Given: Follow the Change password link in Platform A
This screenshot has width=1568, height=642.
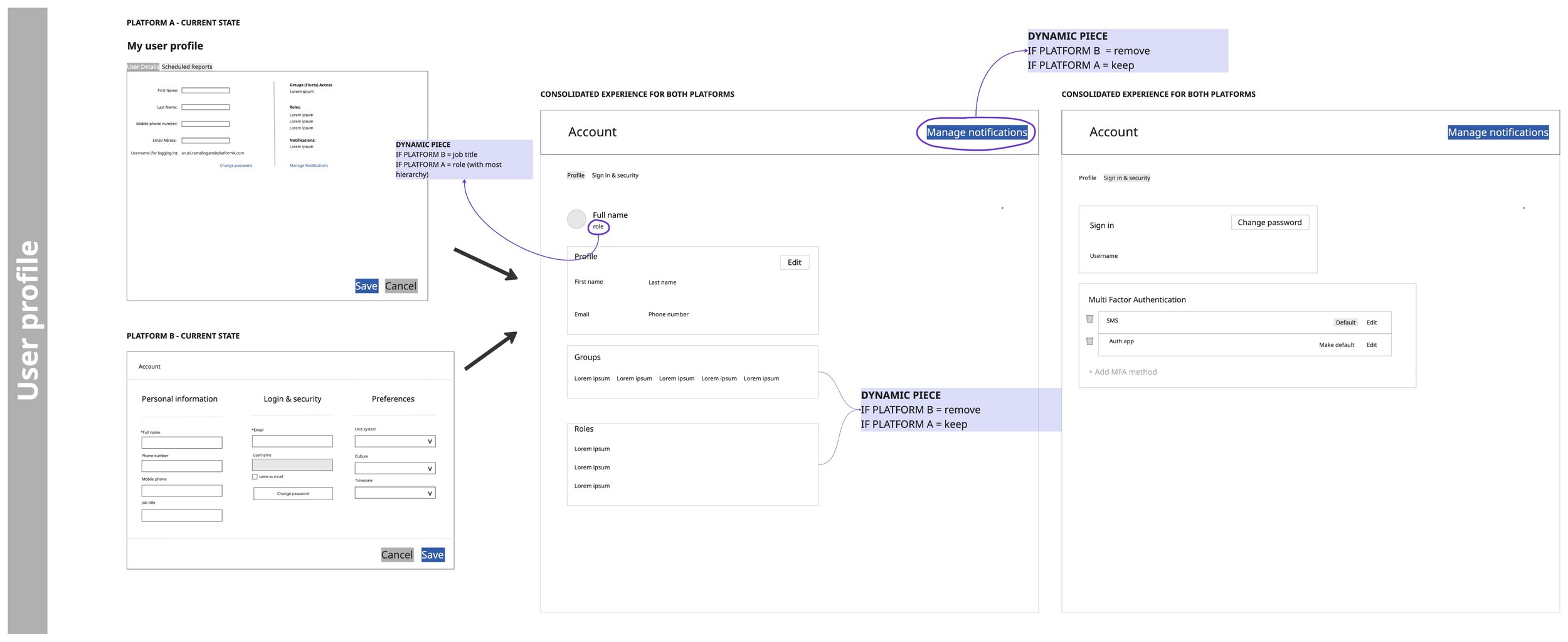Looking at the screenshot, I should pos(236,166).
